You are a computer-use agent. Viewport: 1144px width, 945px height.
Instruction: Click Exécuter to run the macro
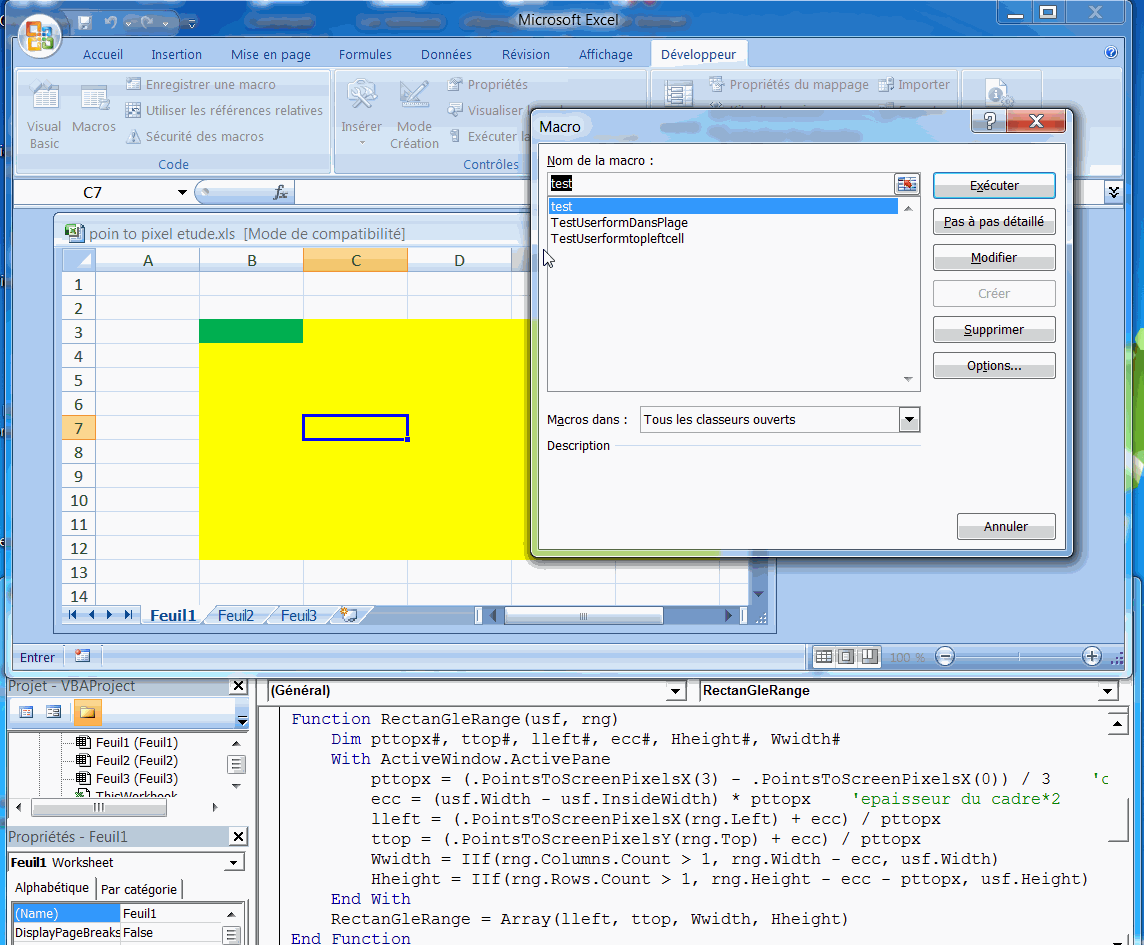(994, 185)
